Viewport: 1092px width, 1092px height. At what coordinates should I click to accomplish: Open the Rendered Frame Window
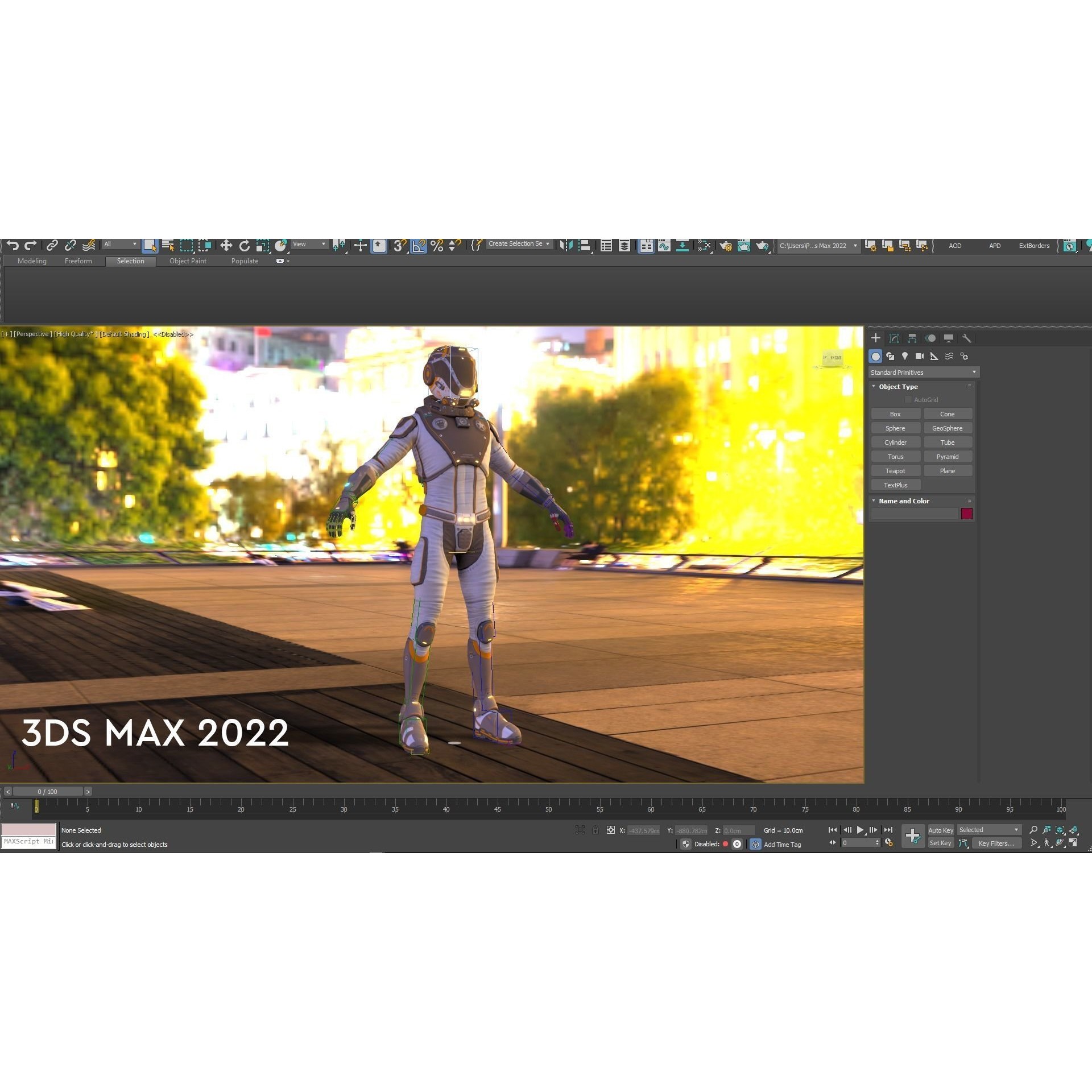coord(744,245)
